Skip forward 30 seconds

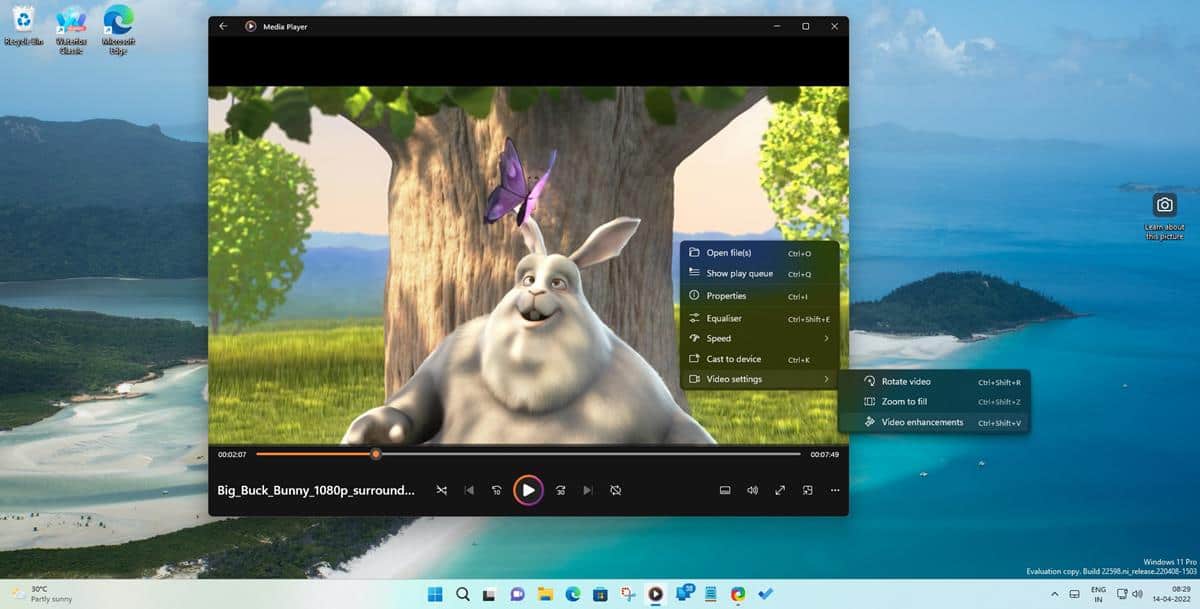(560, 490)
